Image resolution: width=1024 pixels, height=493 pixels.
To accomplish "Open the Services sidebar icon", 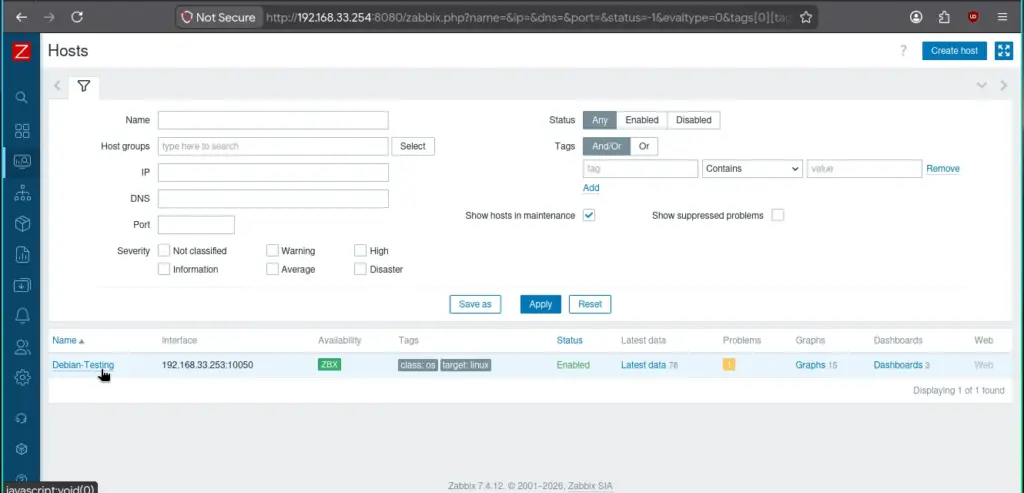I will pyautogui.click(x=22, y=193).
